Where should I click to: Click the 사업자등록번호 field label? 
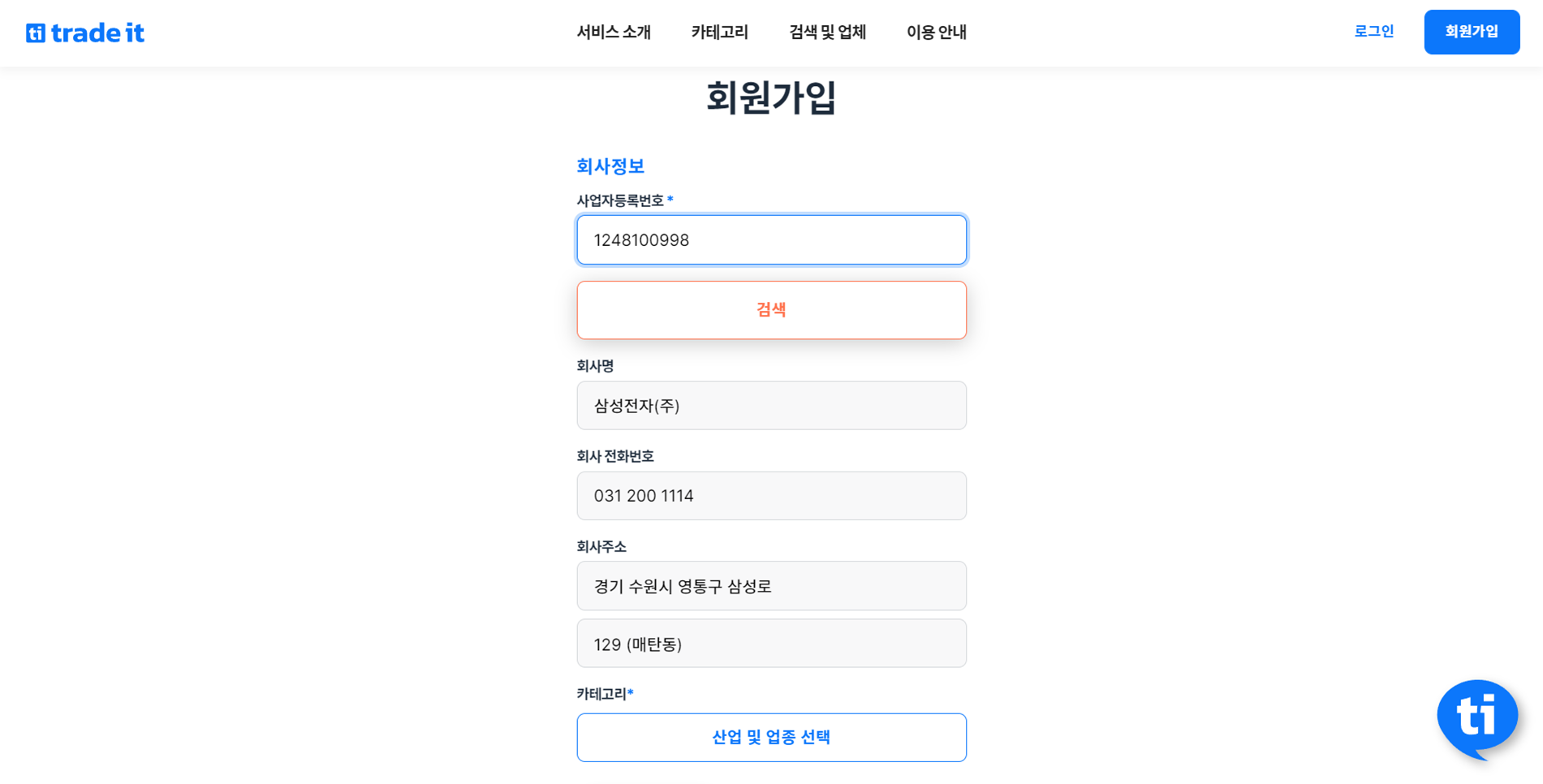620,200
